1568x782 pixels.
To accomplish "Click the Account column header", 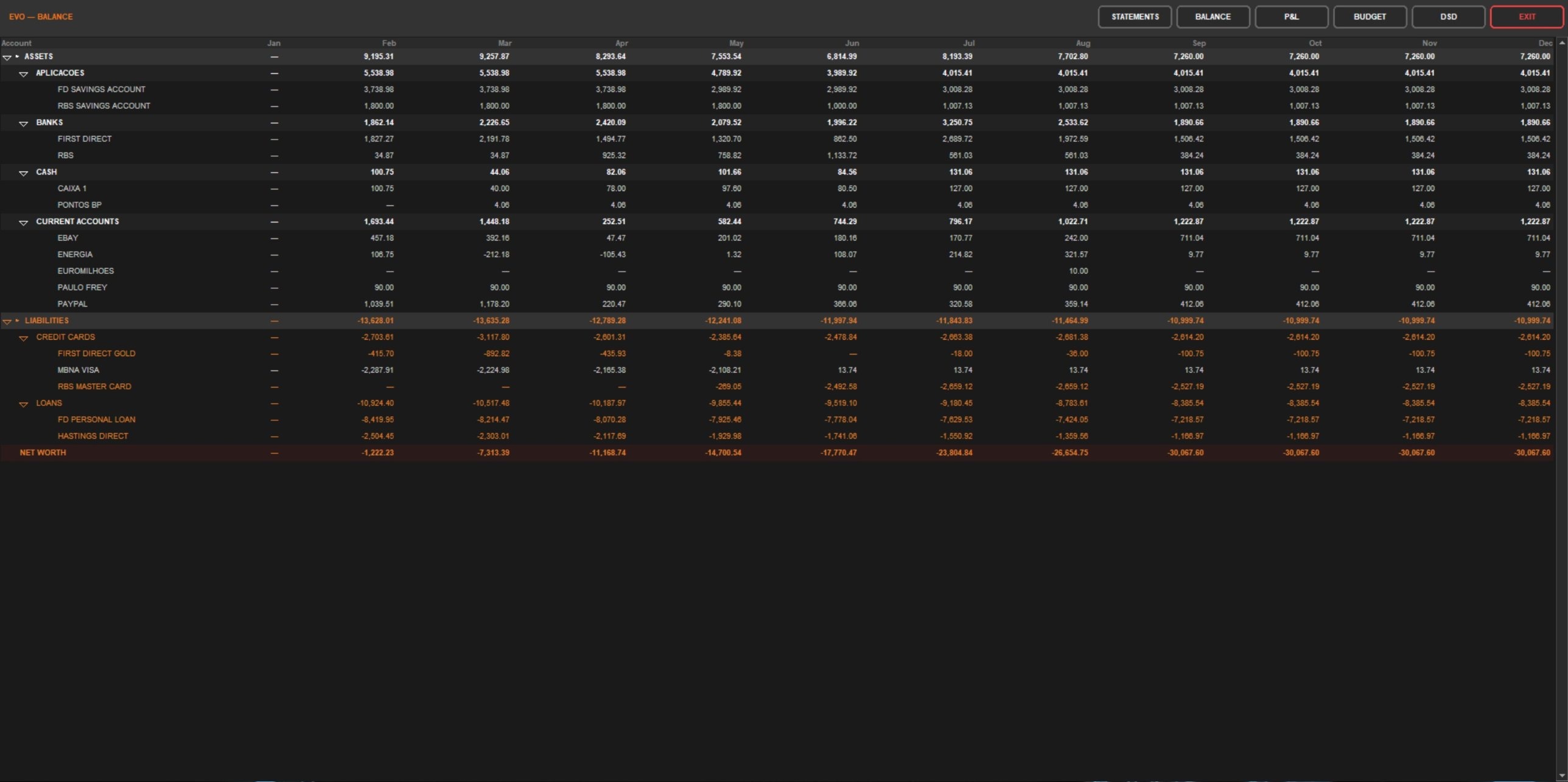I will point(16,43).
